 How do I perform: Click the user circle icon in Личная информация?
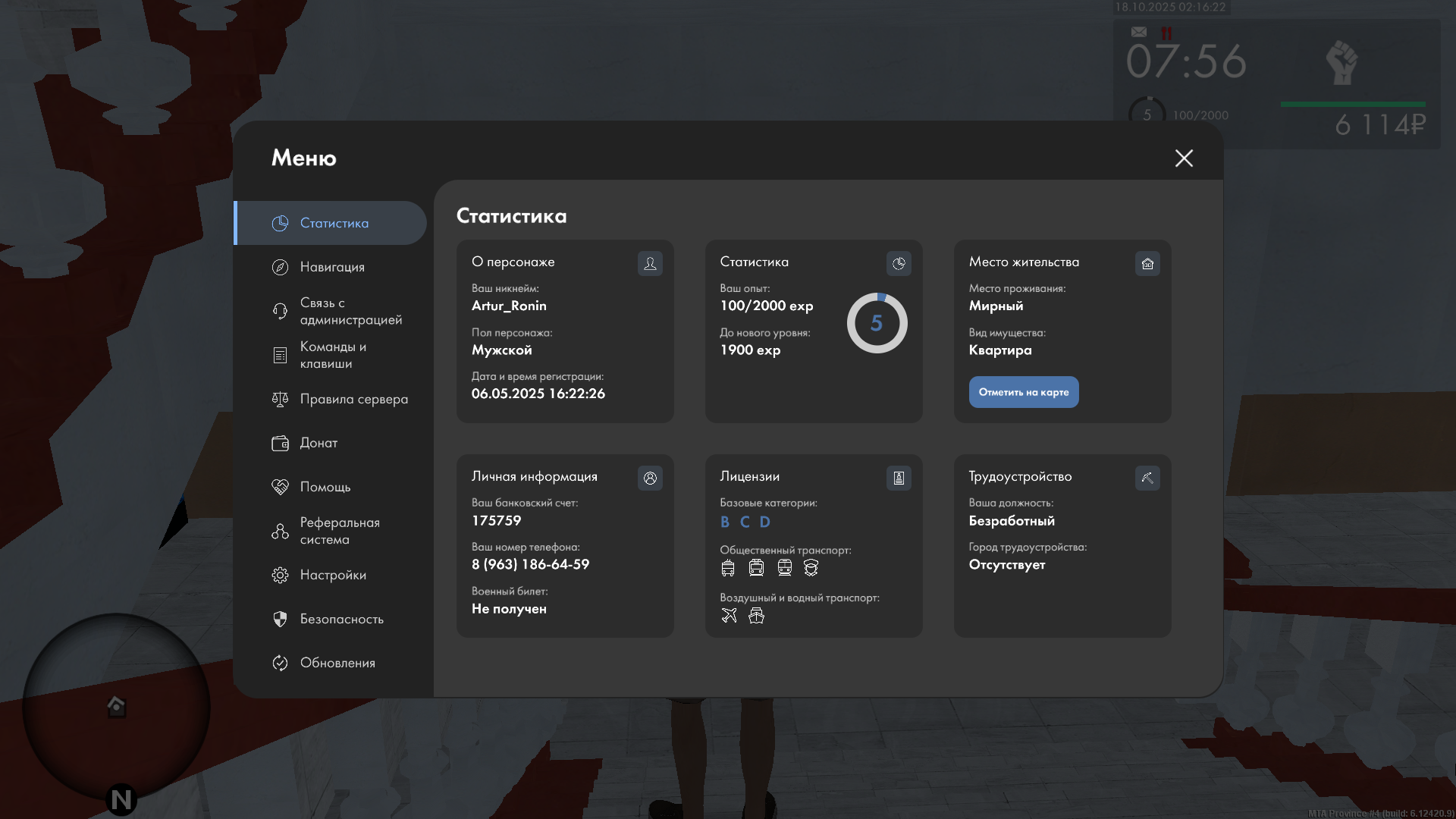(x=650, y=478)
